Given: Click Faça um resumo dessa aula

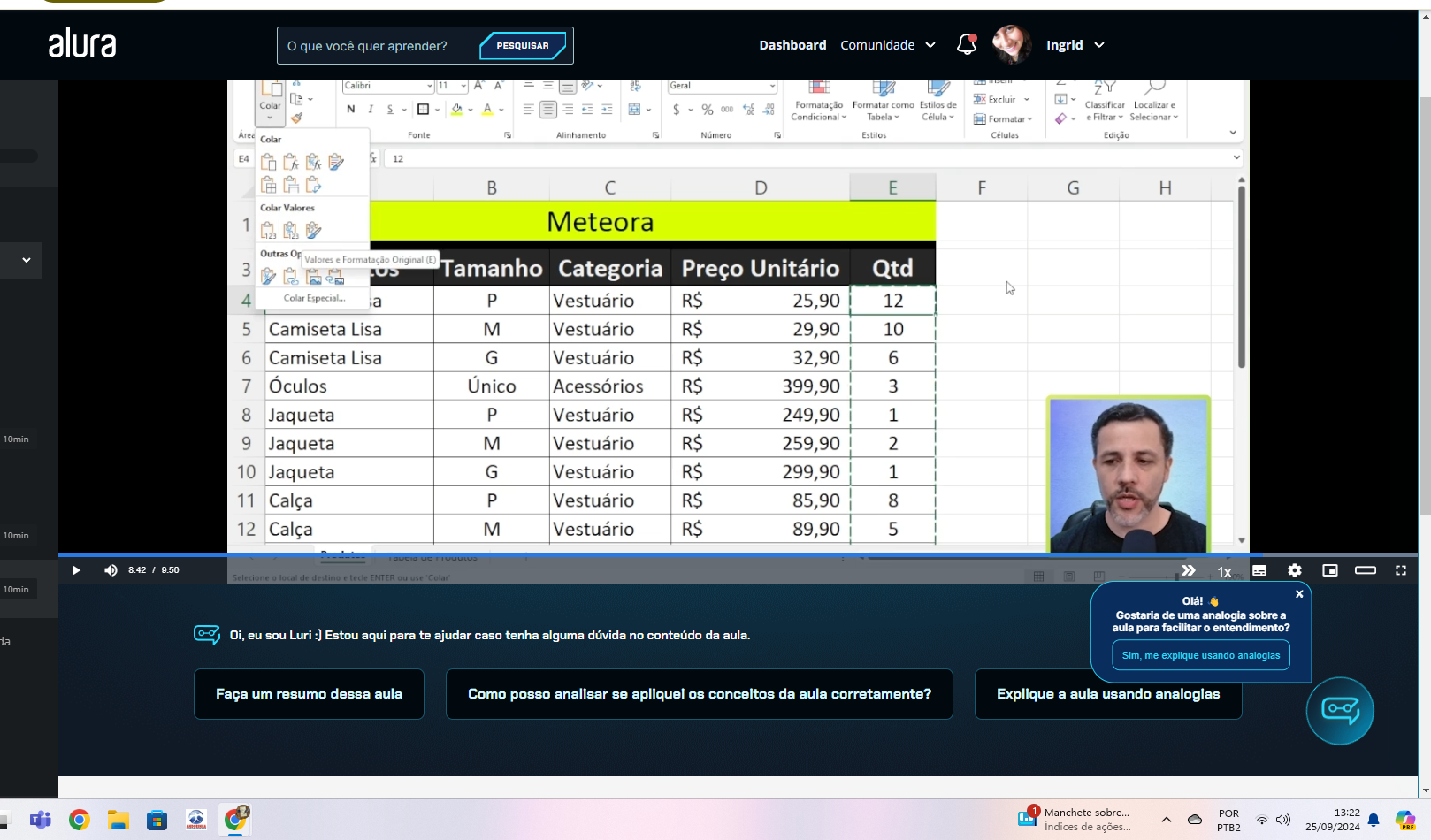Looking at the screenshot, I should 309,694.
